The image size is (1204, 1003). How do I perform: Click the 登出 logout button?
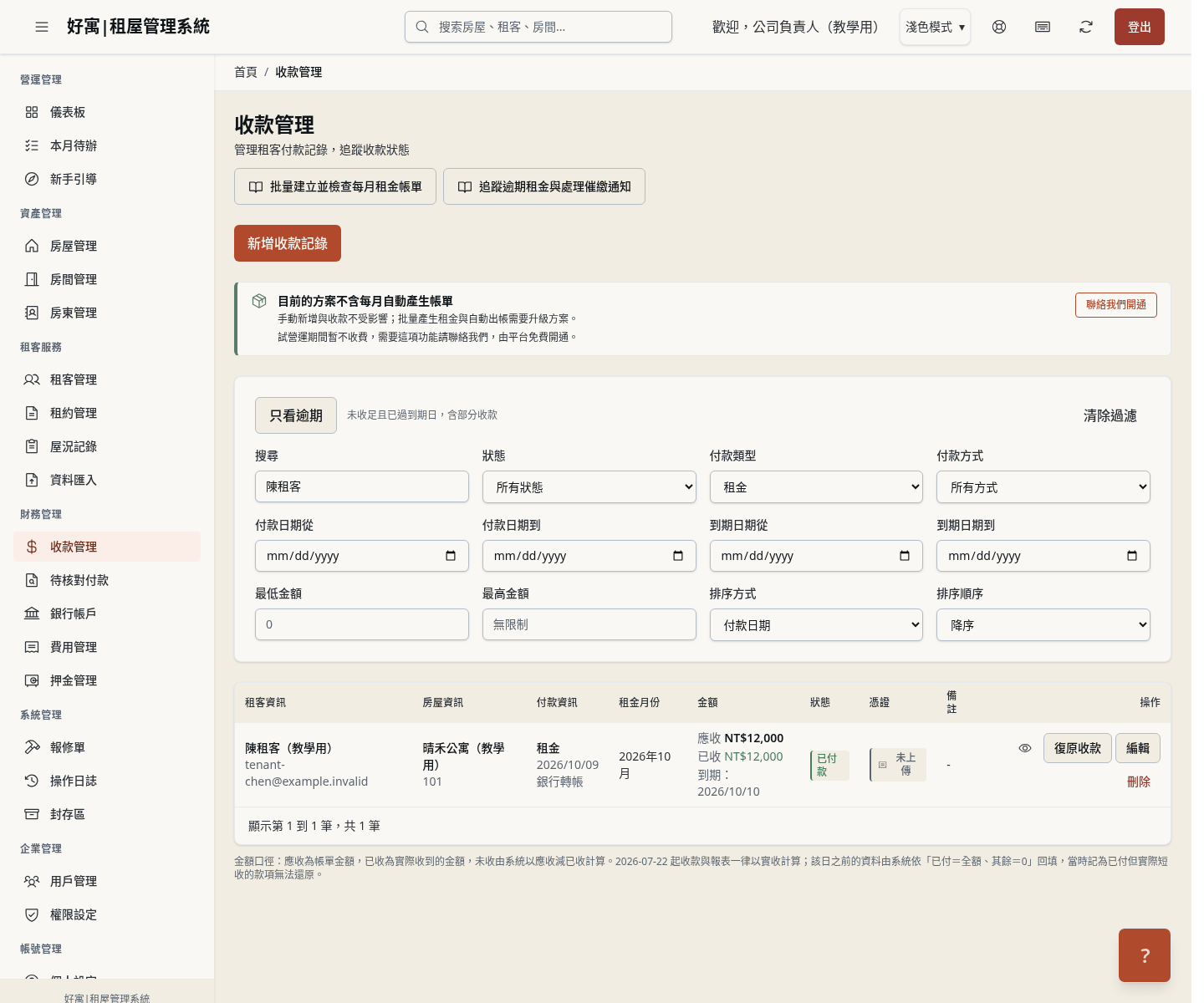(1140, 27)
